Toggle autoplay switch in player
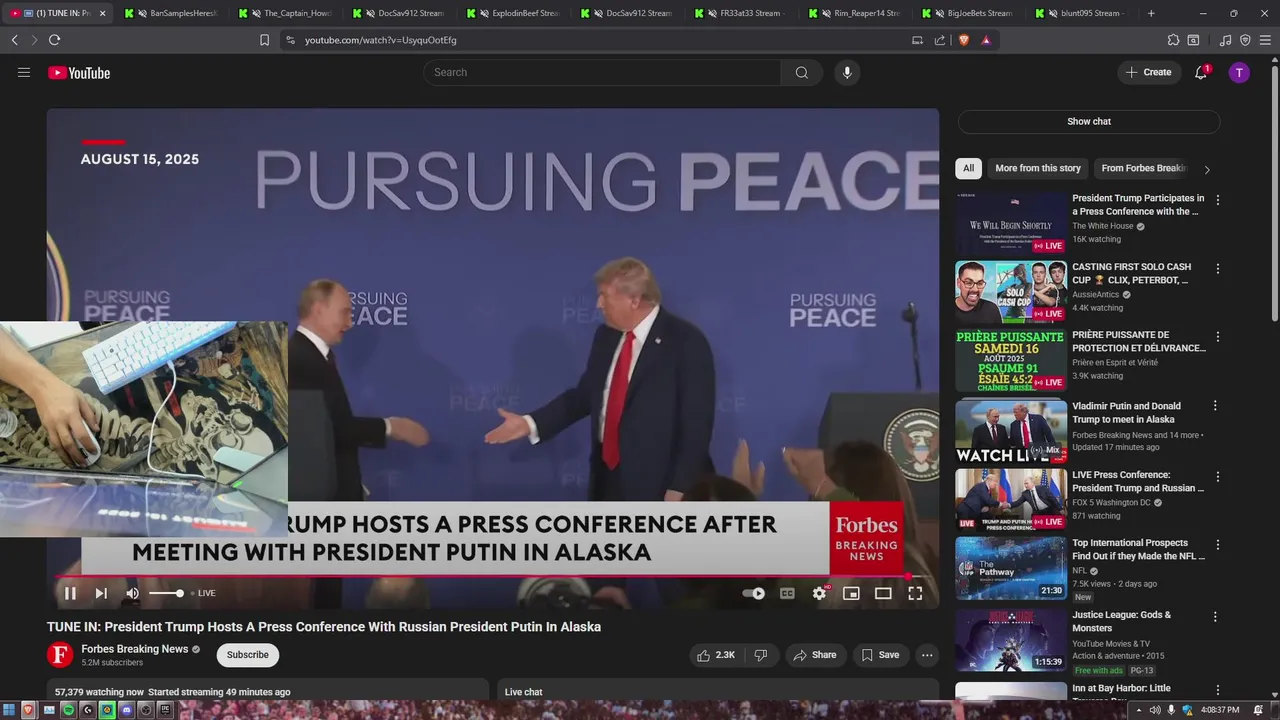Viewport: 1280px width, 720px height. 753,593
